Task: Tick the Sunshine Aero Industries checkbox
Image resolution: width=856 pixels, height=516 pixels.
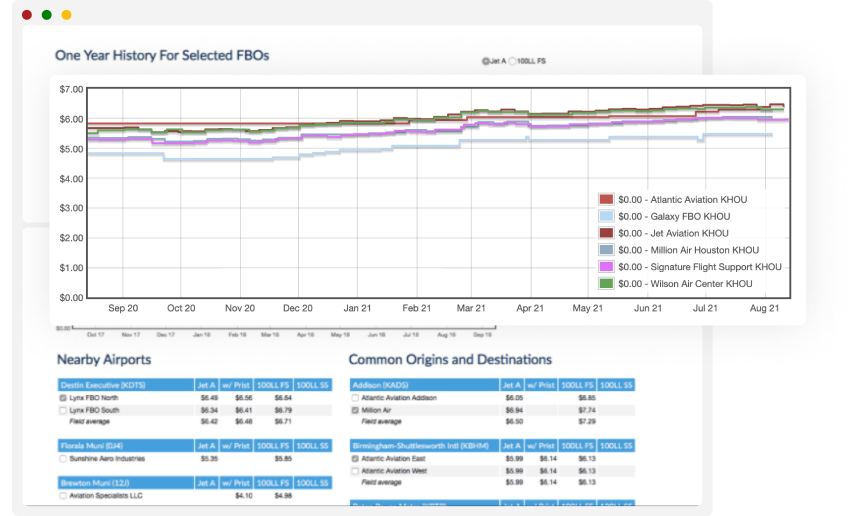Action: (x=63, y=459)
